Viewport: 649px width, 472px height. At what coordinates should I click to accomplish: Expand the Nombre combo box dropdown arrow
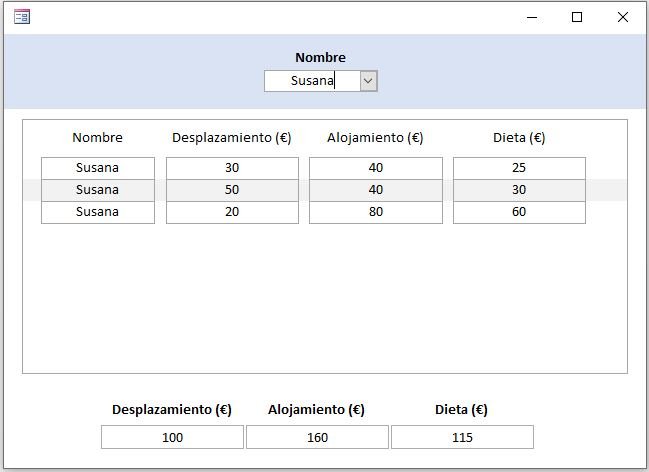click(x=368, y=81)
